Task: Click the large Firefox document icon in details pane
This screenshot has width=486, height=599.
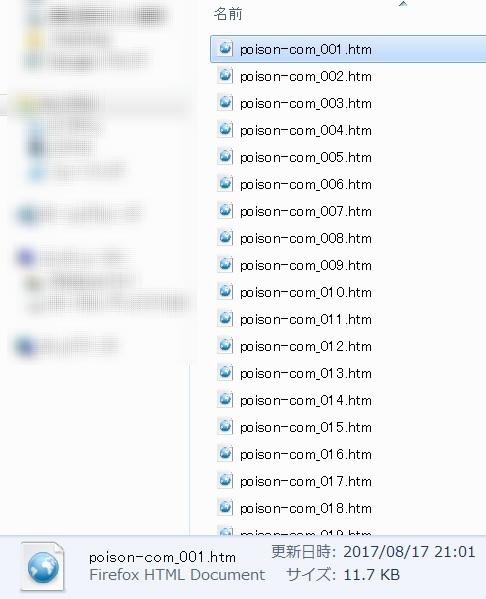Action: tap(43, 567)
